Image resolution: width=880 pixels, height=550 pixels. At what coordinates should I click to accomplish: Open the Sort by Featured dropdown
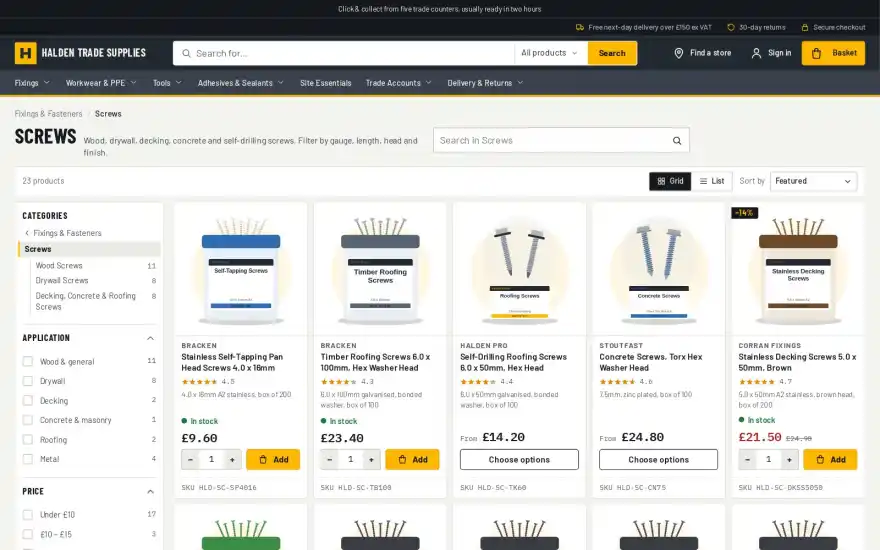(x=813, y=181)
